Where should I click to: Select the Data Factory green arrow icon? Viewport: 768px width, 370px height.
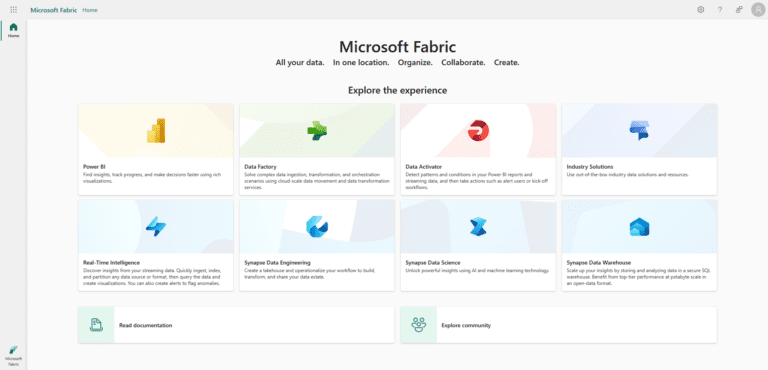[x=317, y=131]
